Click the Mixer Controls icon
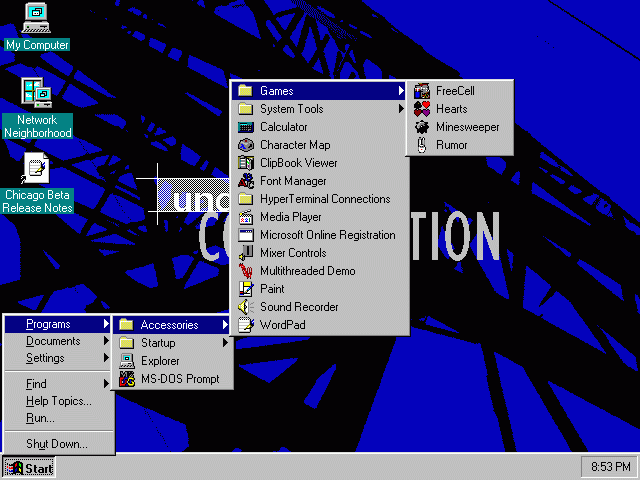The width and height of the screenshot is (640, 480). [x=246, y=253]
